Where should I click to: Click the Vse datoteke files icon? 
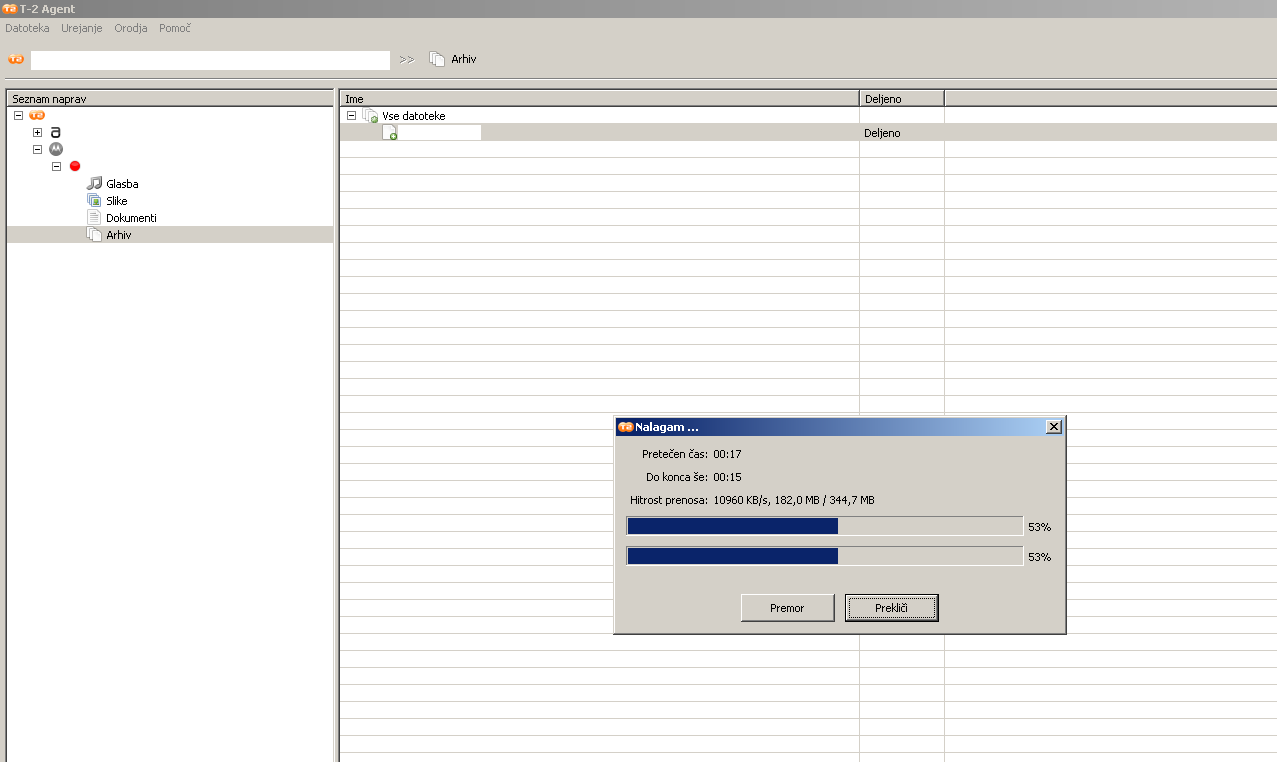click(370, 116)
